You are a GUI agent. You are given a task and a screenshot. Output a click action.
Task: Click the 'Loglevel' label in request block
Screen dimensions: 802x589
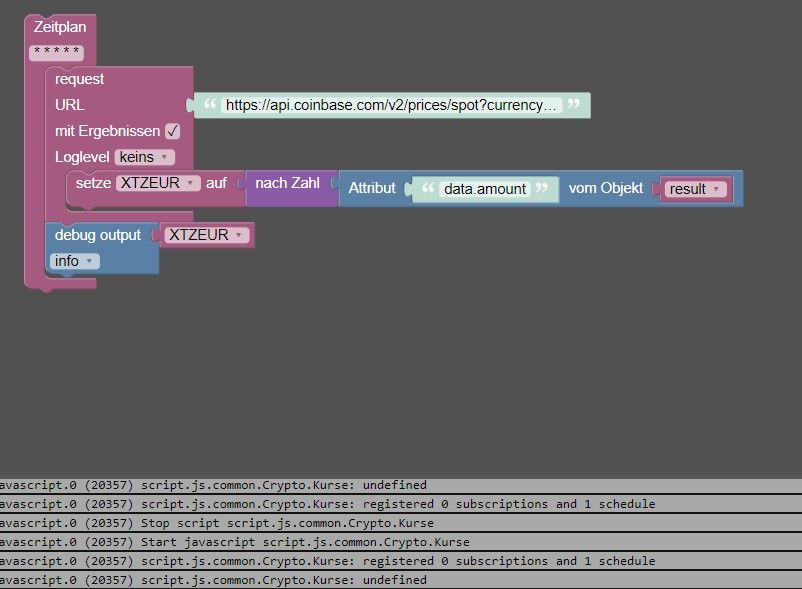pyautogui.click(x=82, y=157)
